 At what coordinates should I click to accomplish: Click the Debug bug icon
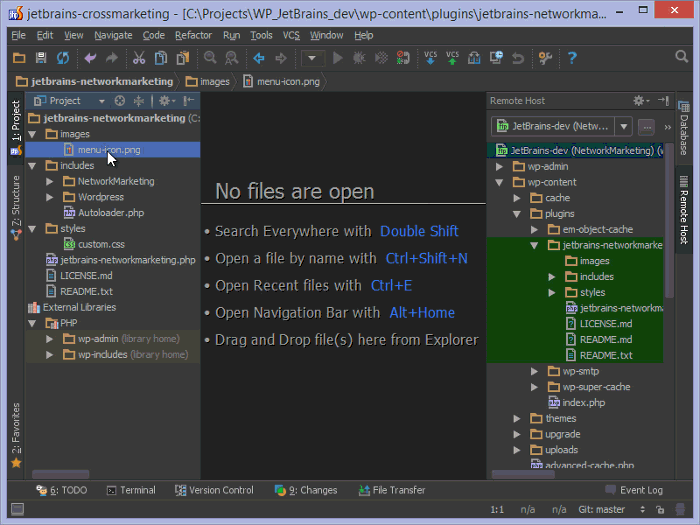[x=359, y=58]
